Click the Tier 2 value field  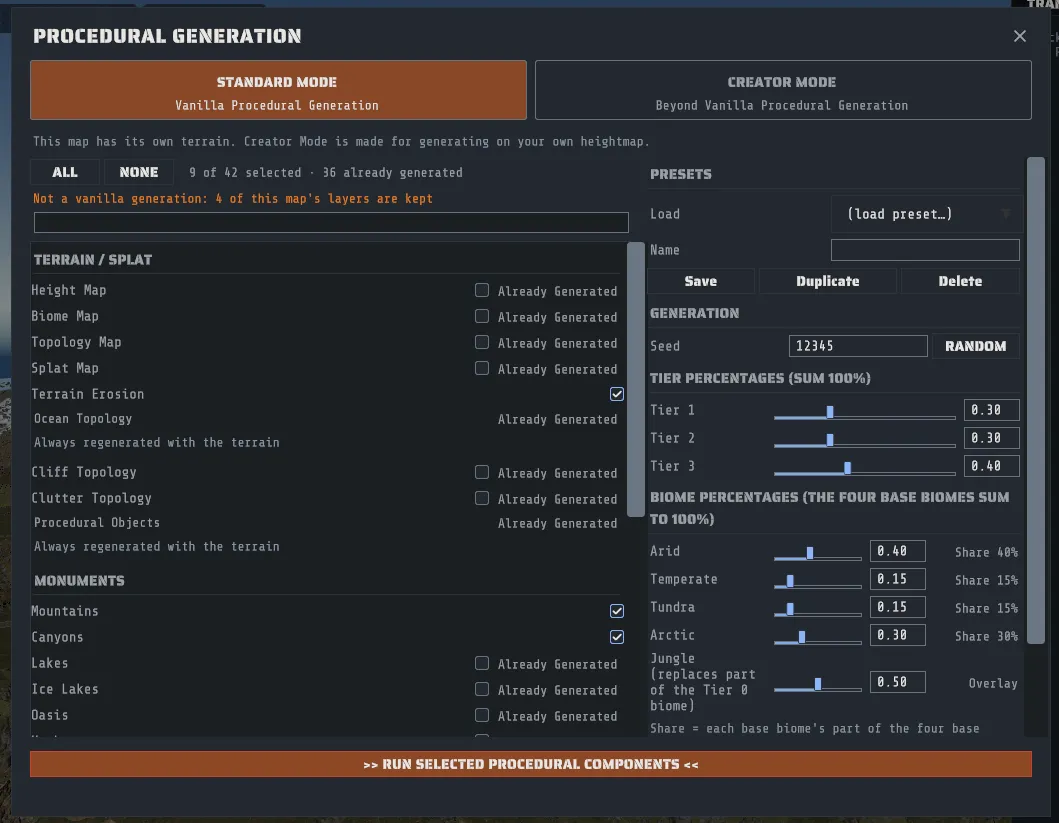pyautogui.click(x=991, y=438)
